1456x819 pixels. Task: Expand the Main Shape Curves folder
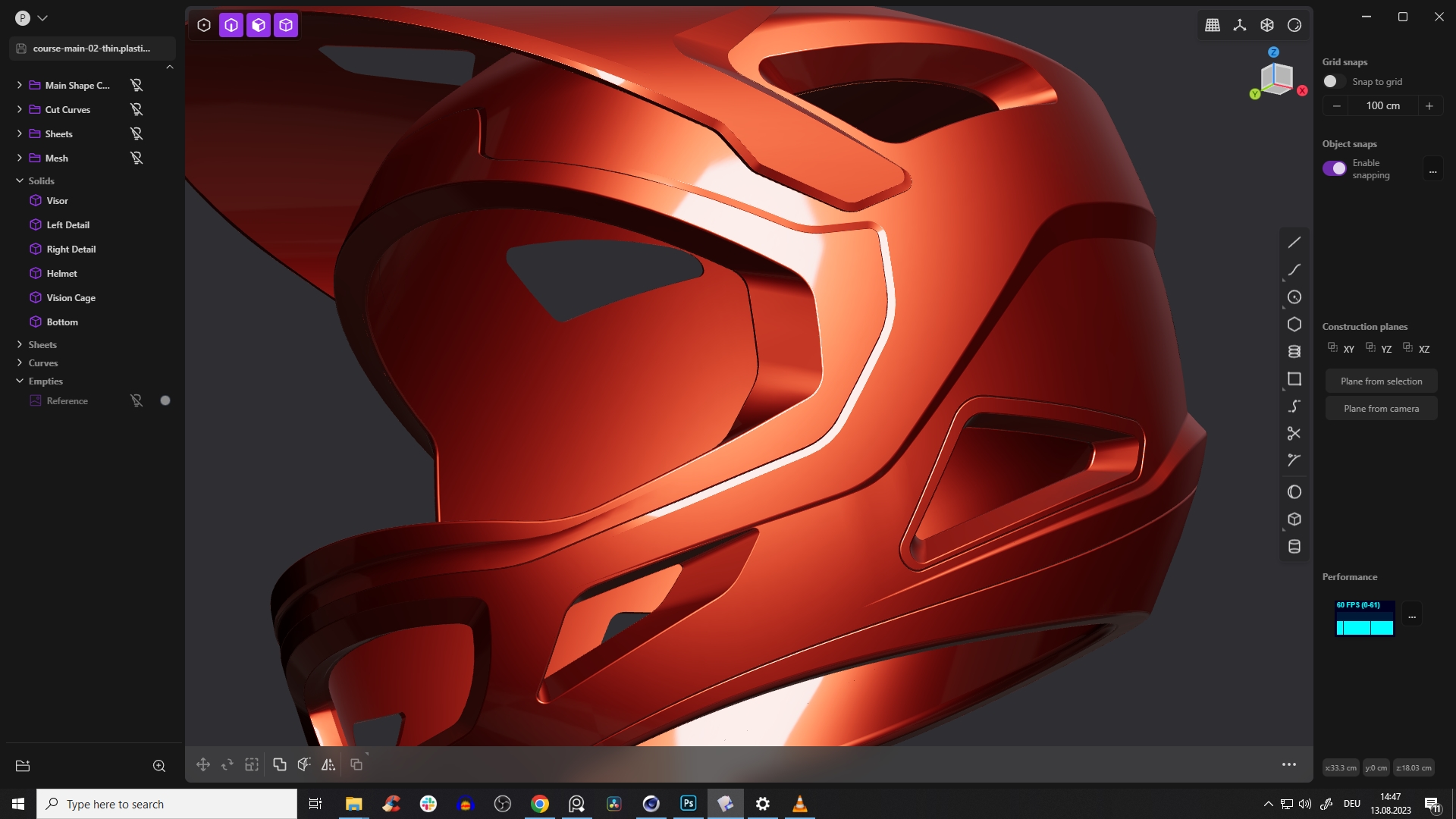tap(18, 85)
